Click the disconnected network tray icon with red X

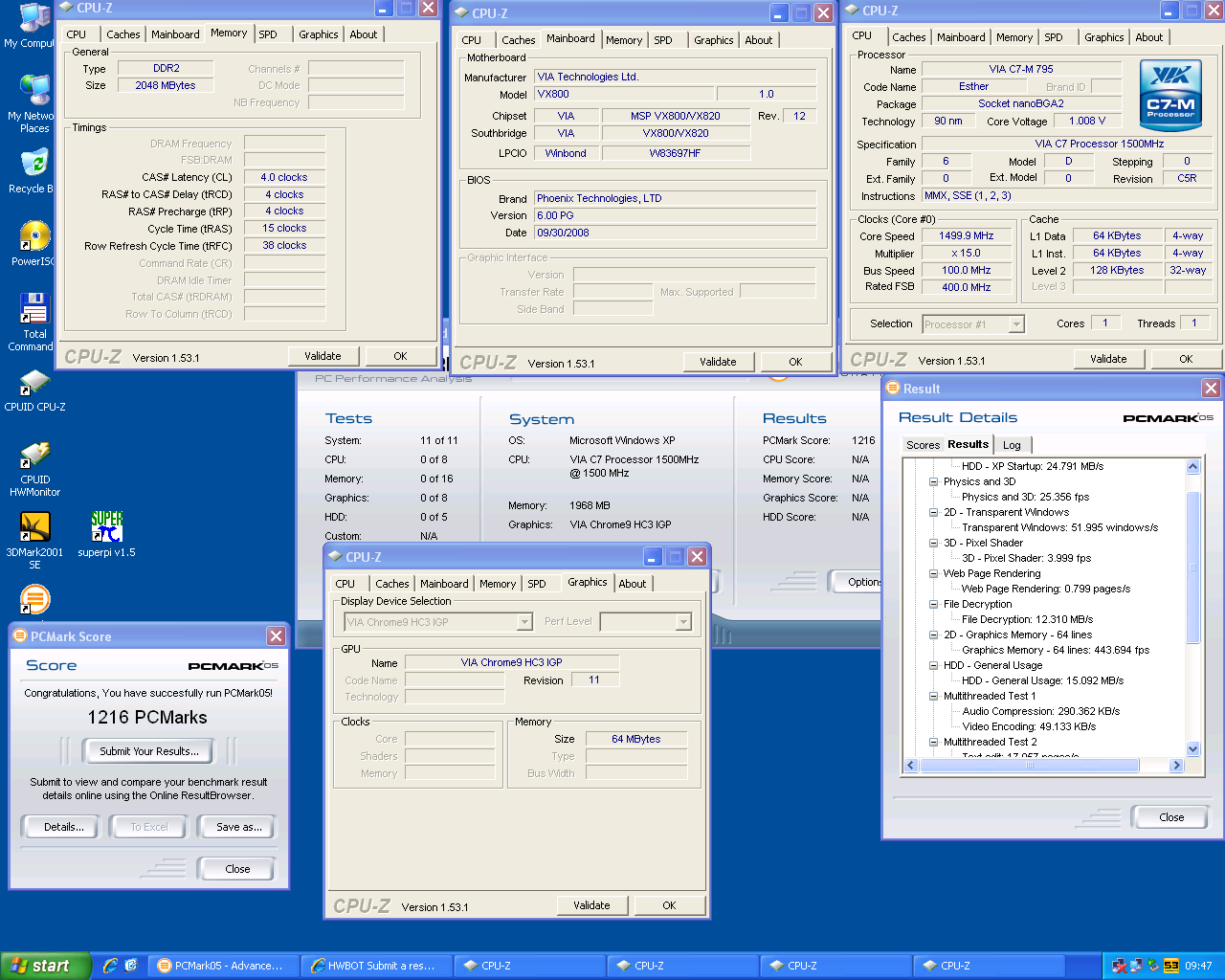coord(1119,966)
